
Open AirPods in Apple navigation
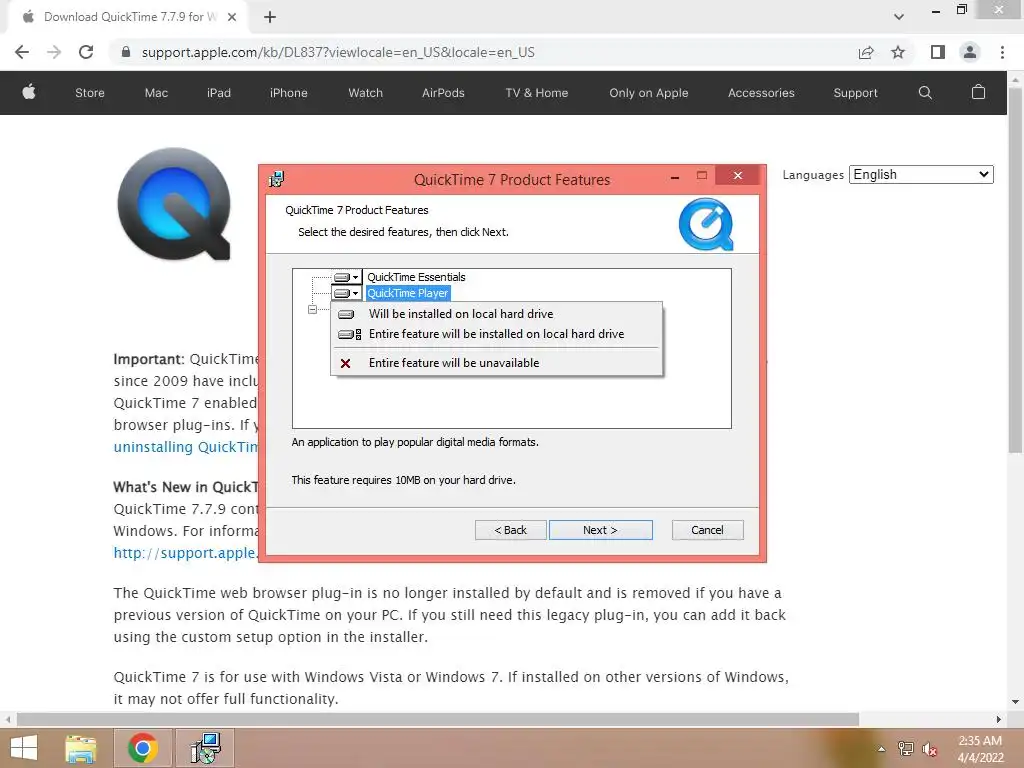tap(443, 93)
